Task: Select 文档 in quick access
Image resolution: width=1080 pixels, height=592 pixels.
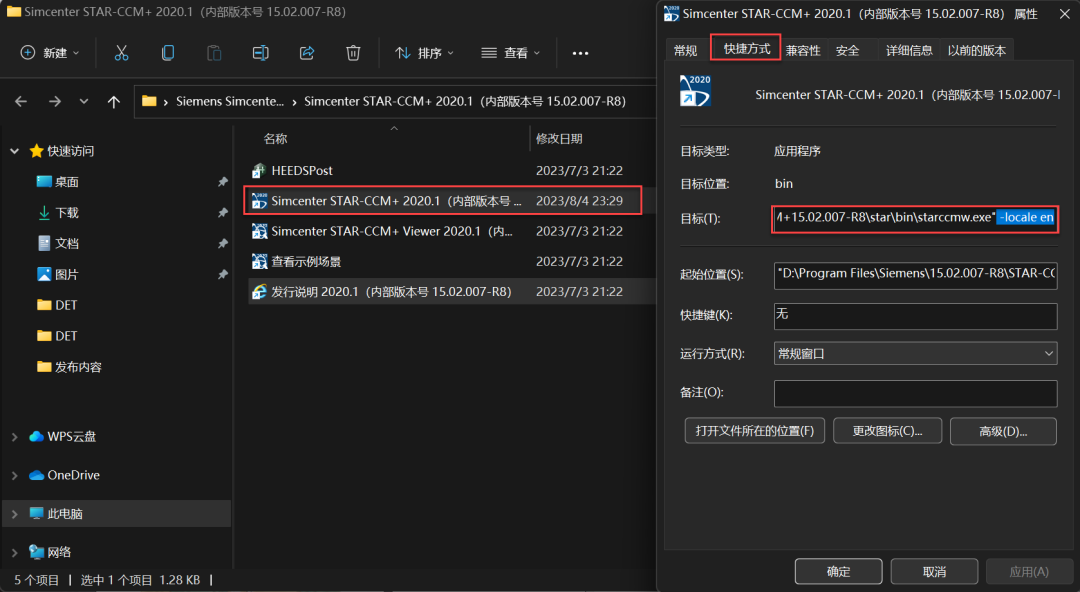Action: pos(66,243)
